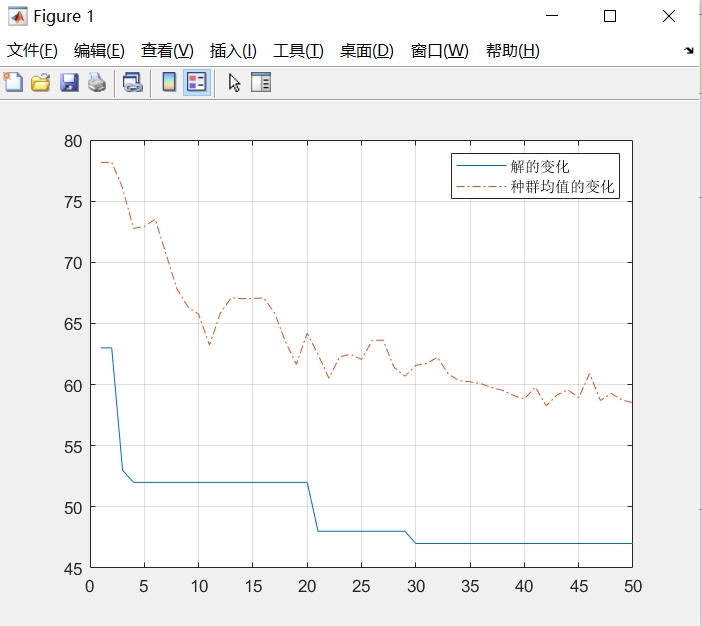Click the y-axis tick label 65
Screen dimensions: 702x626
73,325
